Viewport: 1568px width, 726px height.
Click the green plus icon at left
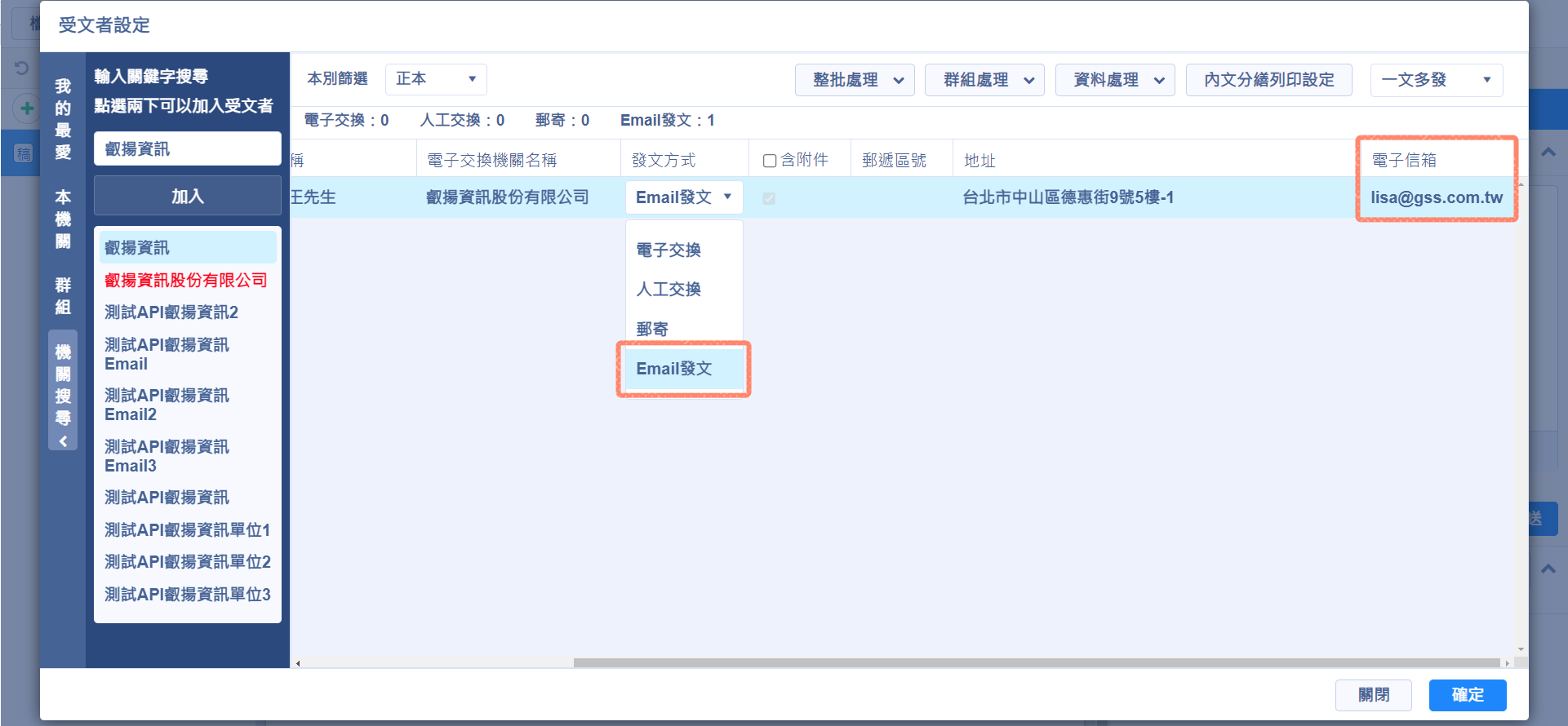pyautogui.click(x=27, y=108)
